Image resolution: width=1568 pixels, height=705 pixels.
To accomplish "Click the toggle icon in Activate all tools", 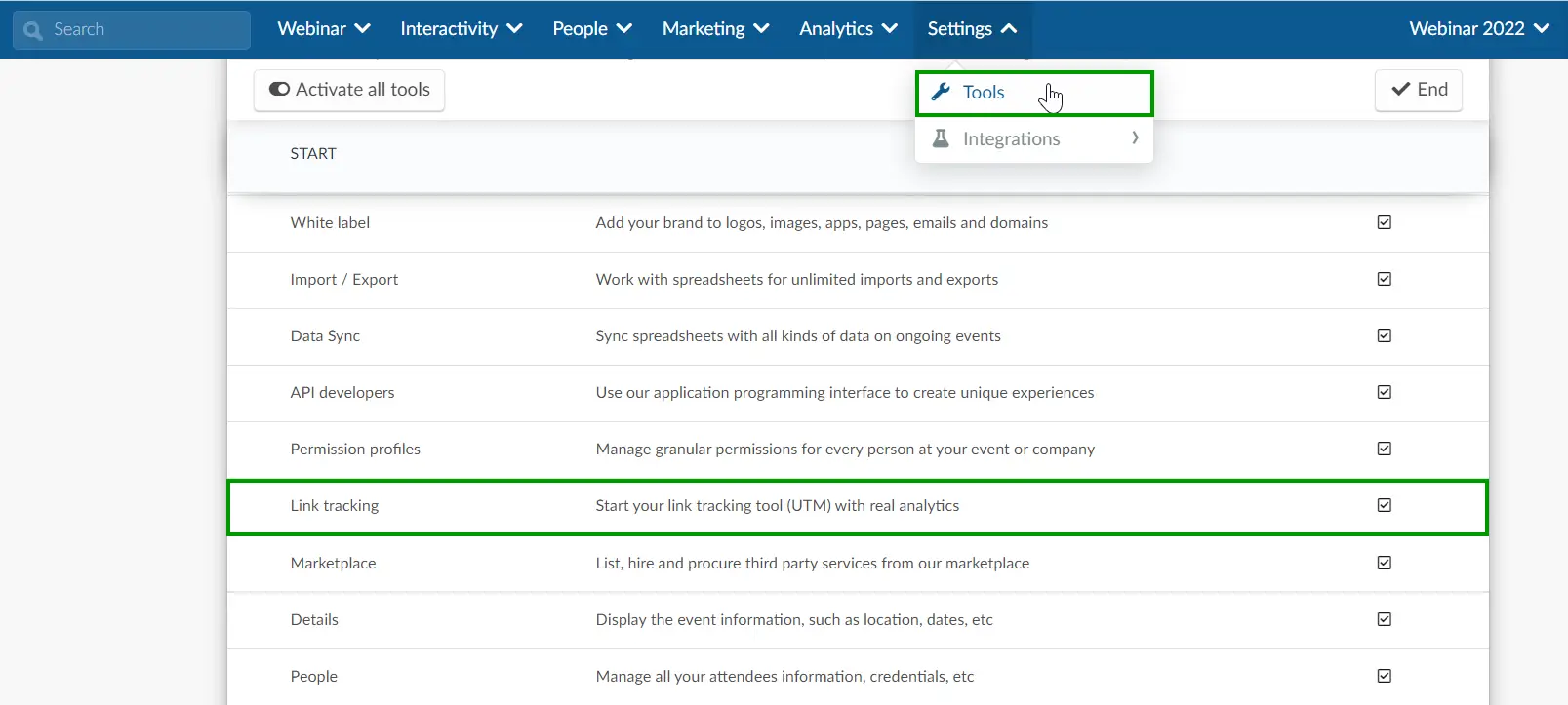I will tap(279, 89).
